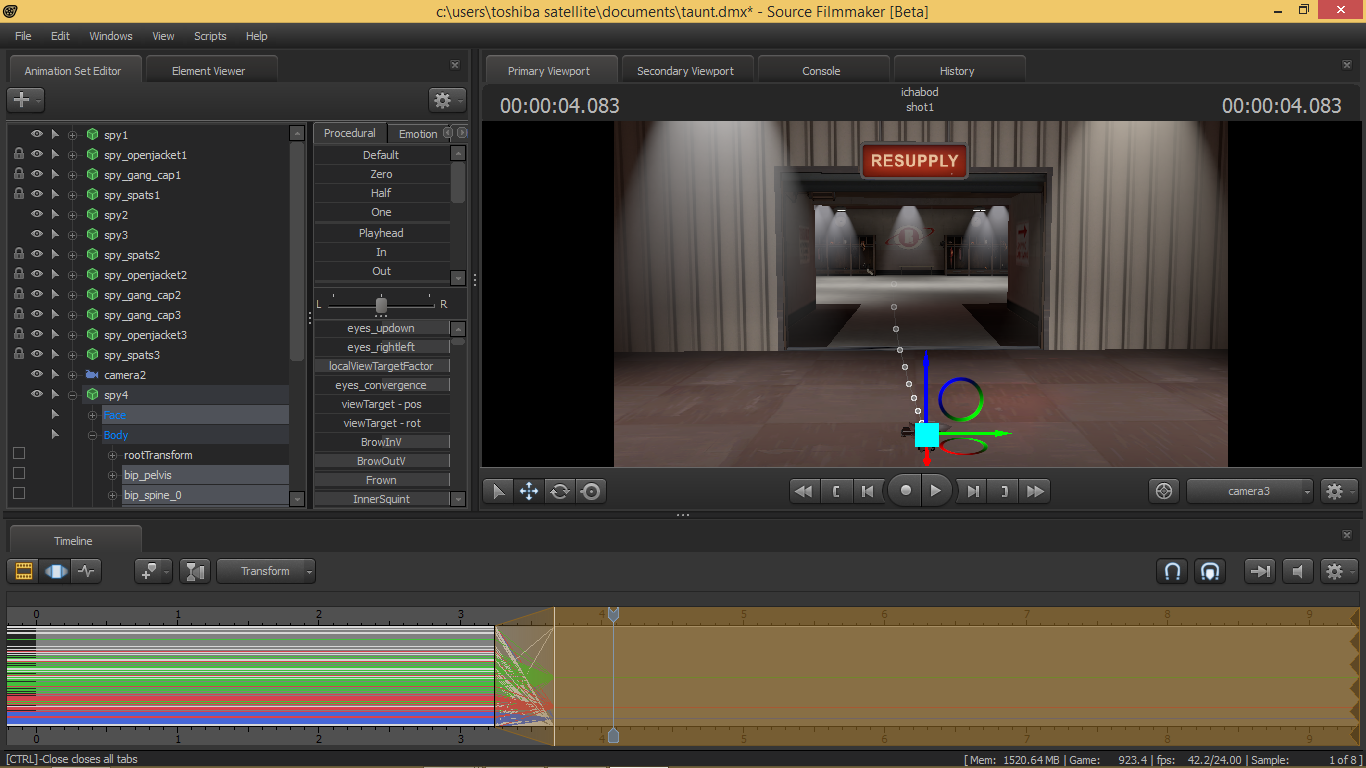
Task: Apply the Default procedural preset
Action: 381,155
